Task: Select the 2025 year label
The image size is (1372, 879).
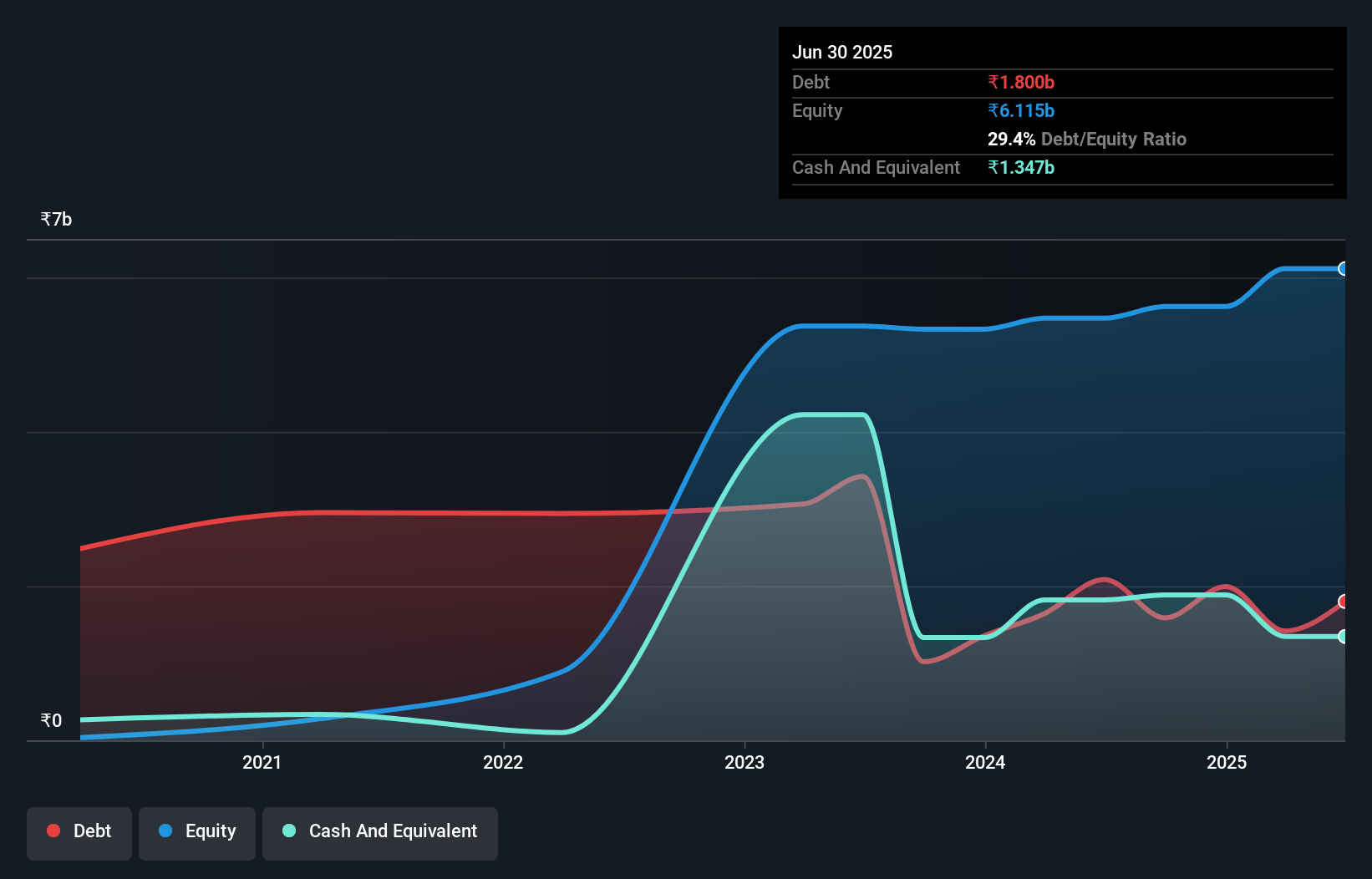Action: point(1227,763)
